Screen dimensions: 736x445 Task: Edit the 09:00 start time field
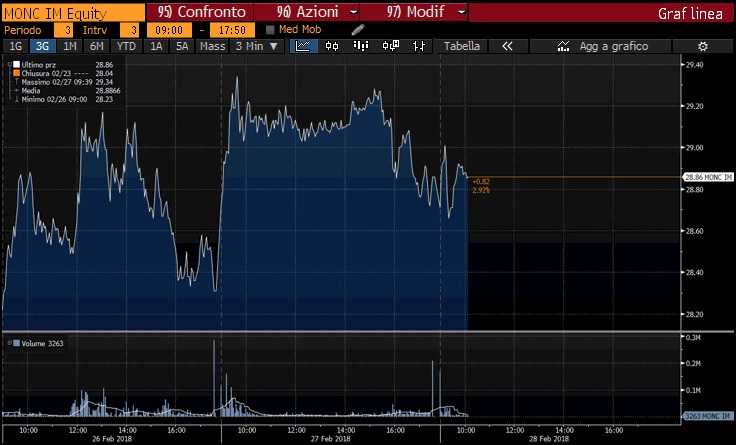[169, 30]
